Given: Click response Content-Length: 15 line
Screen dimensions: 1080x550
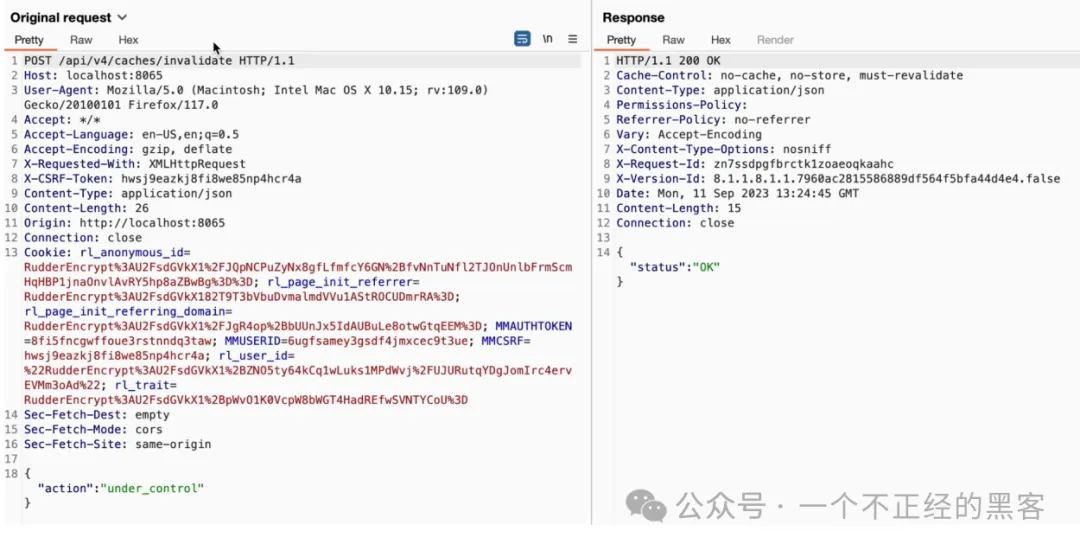Looking at the screenshot, I should pyautogui.click(x=678, y=208).
